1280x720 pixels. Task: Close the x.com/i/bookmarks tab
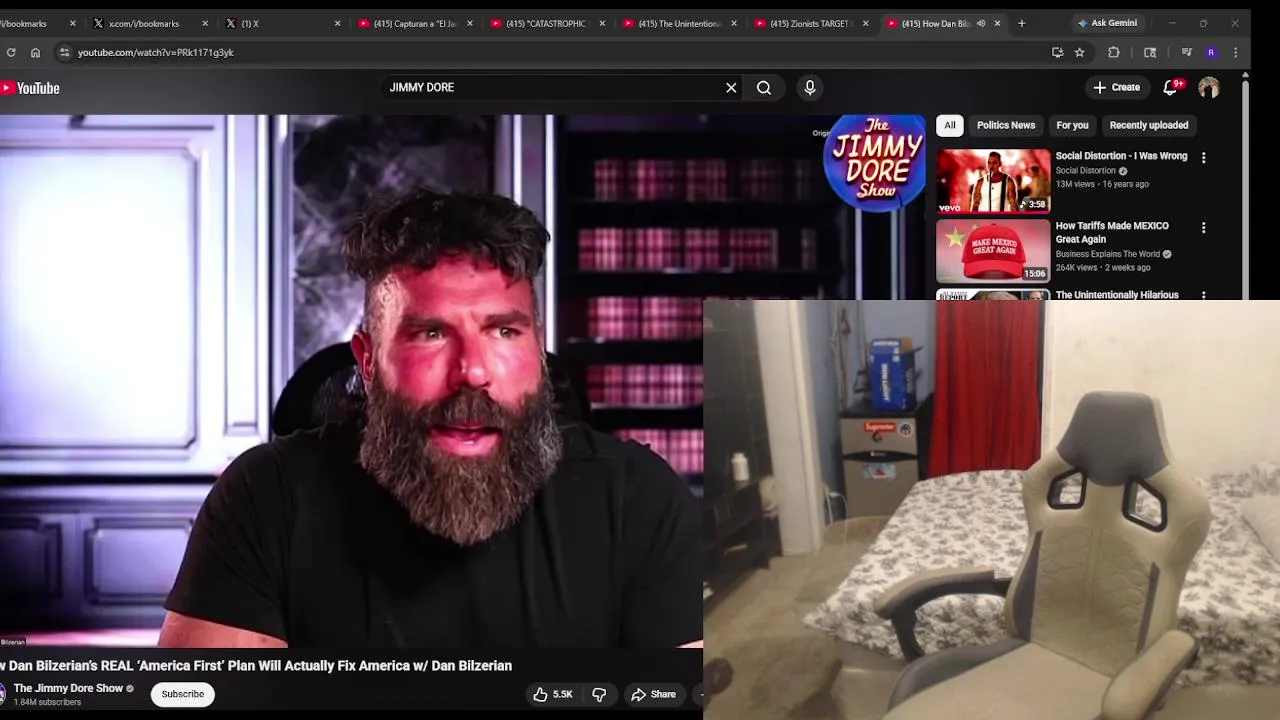[205, 23]
